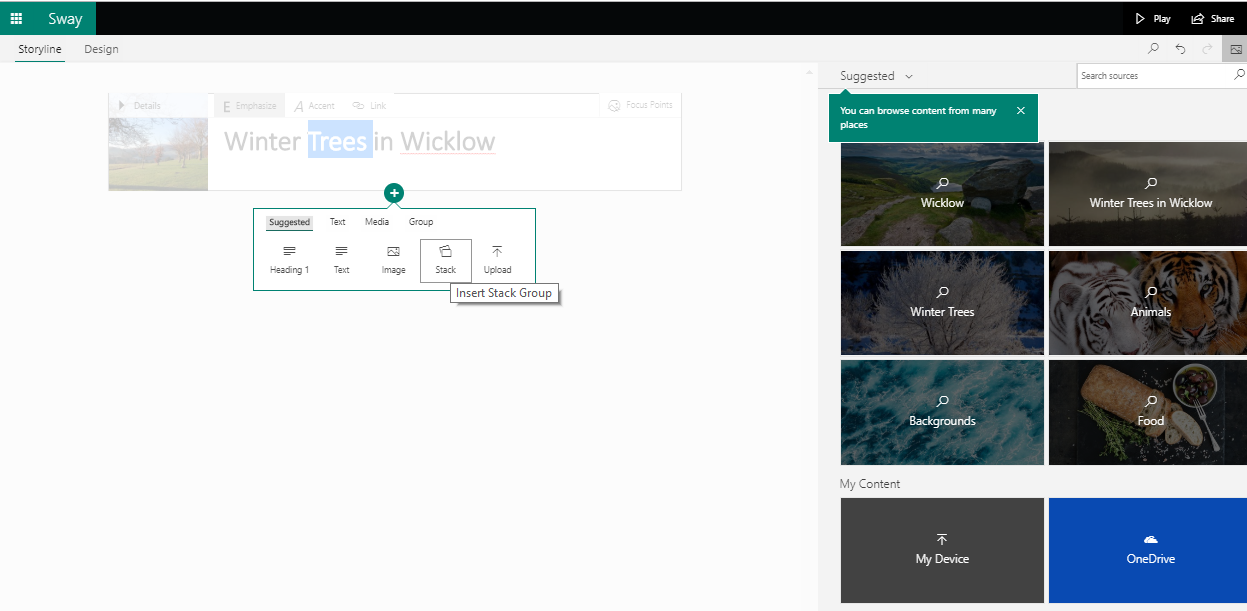Click the Play button

coord(1152,19)
